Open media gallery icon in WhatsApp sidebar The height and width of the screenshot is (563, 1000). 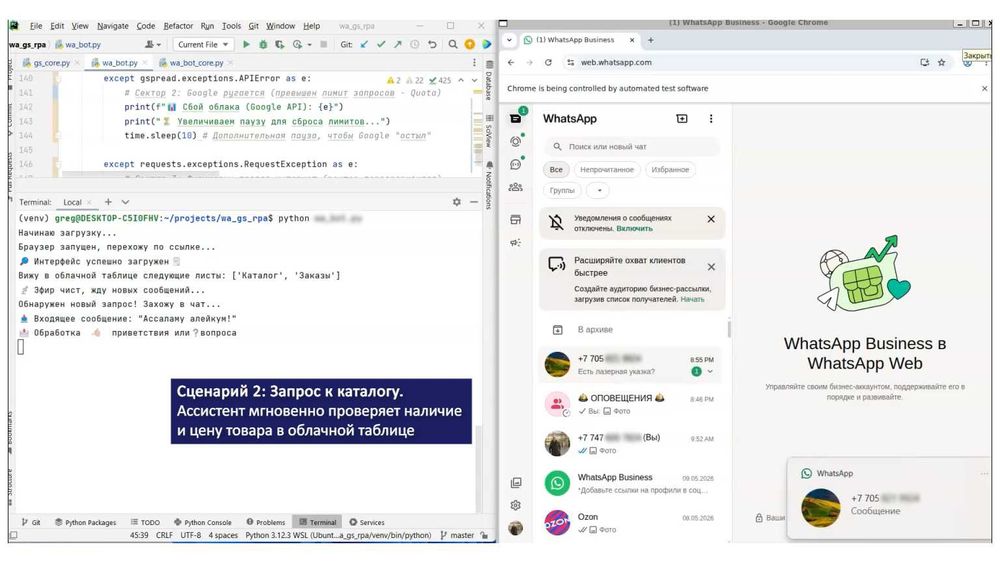tap(516, 483)
